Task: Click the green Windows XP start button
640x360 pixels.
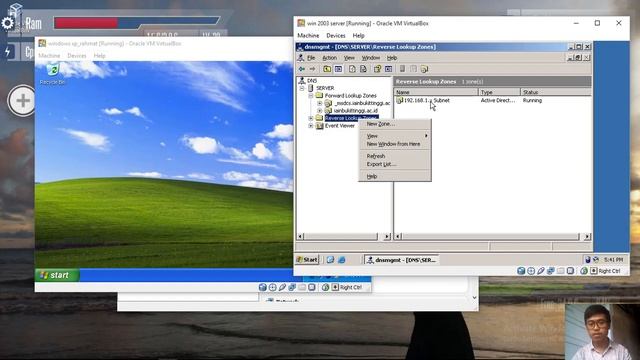Action: click(x=57, y=275)
